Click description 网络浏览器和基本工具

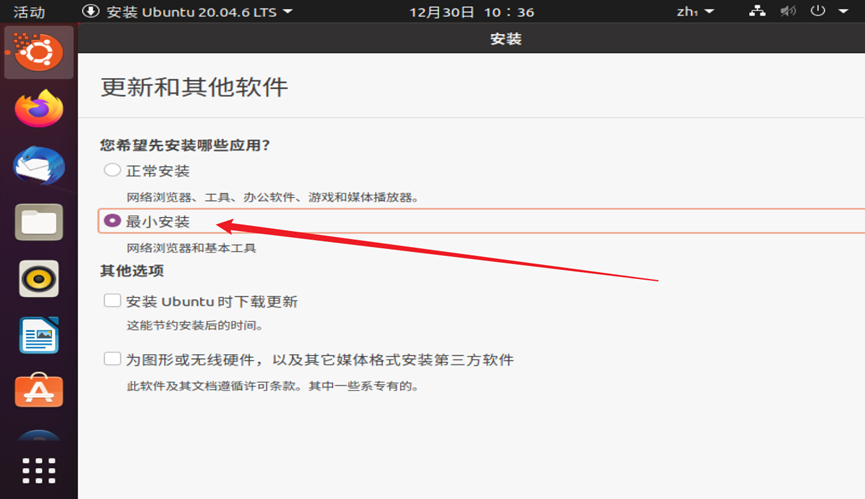191,248
